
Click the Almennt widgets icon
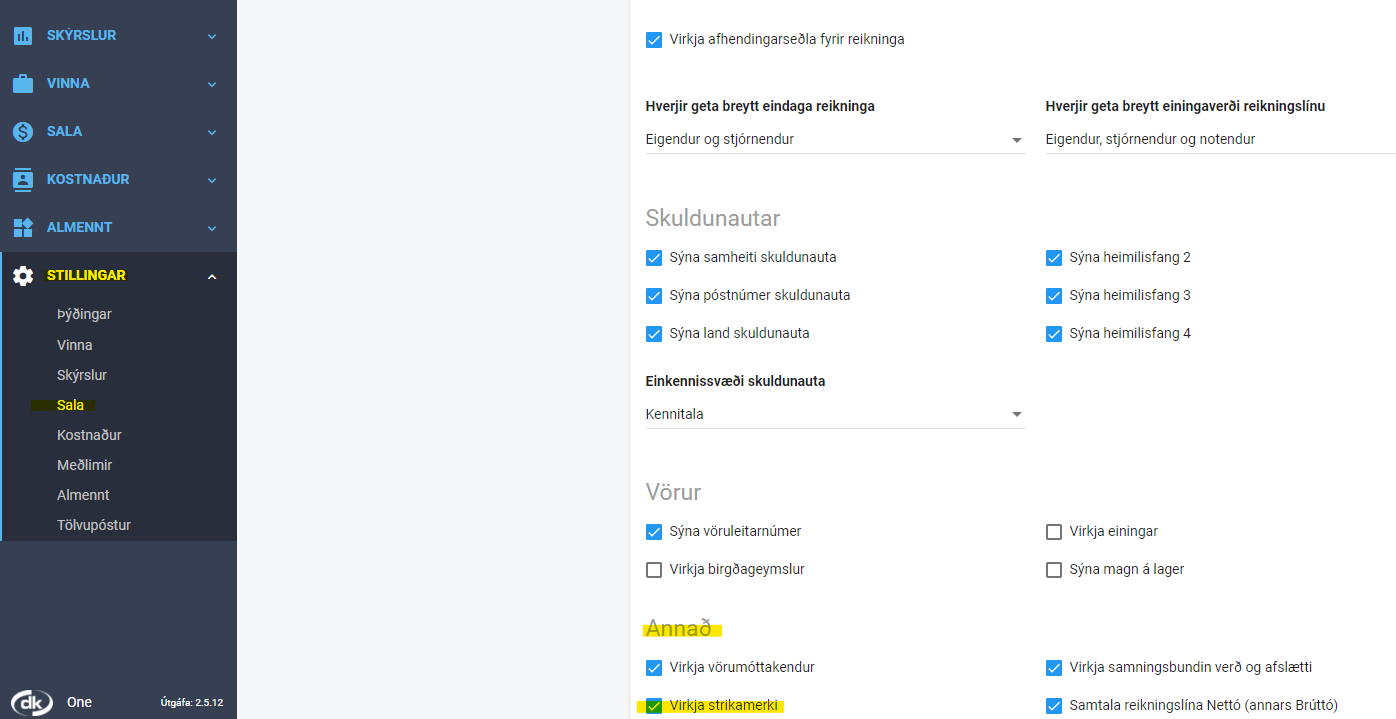click(x=22, y=228)
